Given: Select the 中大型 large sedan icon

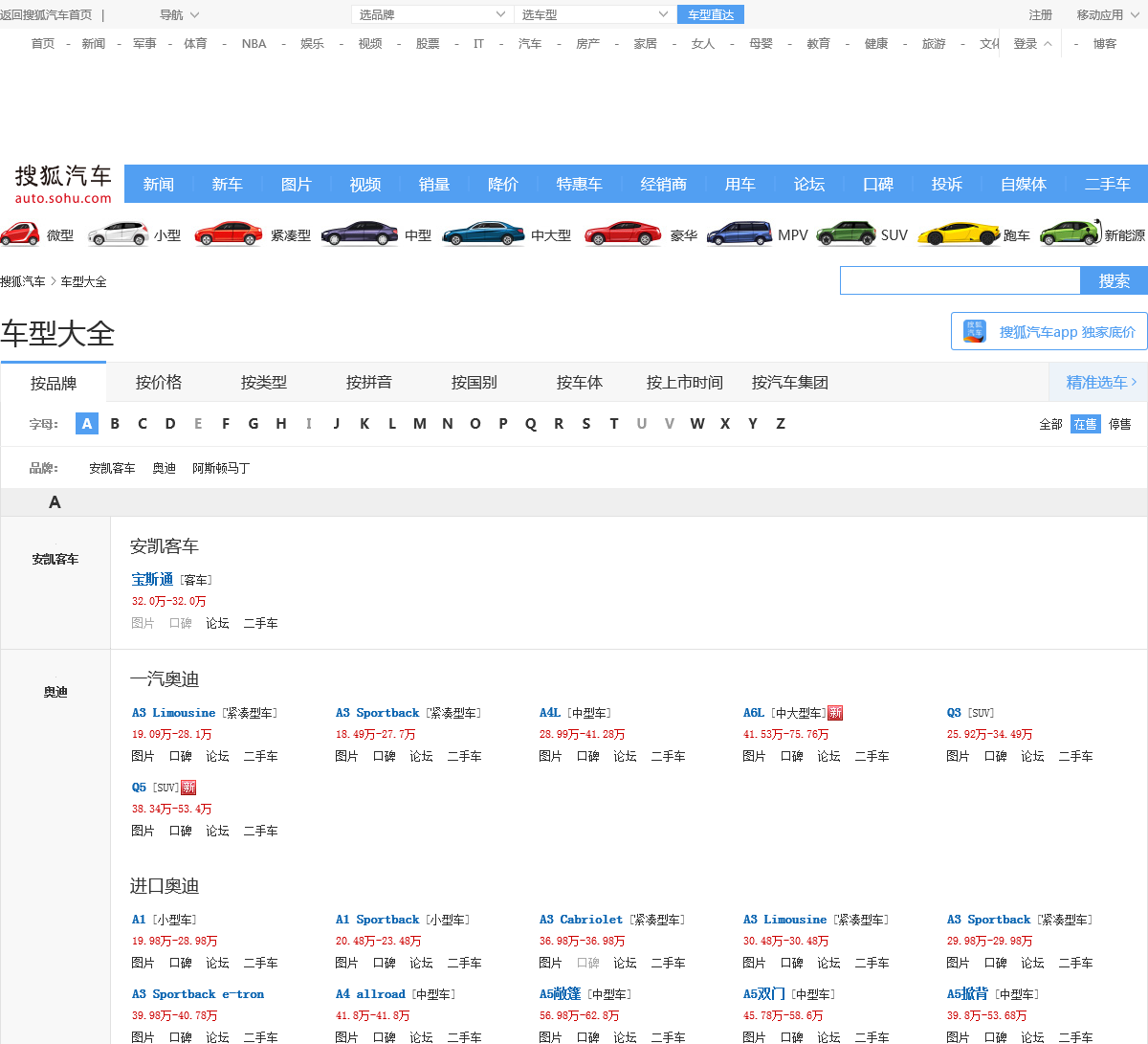Looking at the screenshot, I should 483,233.
